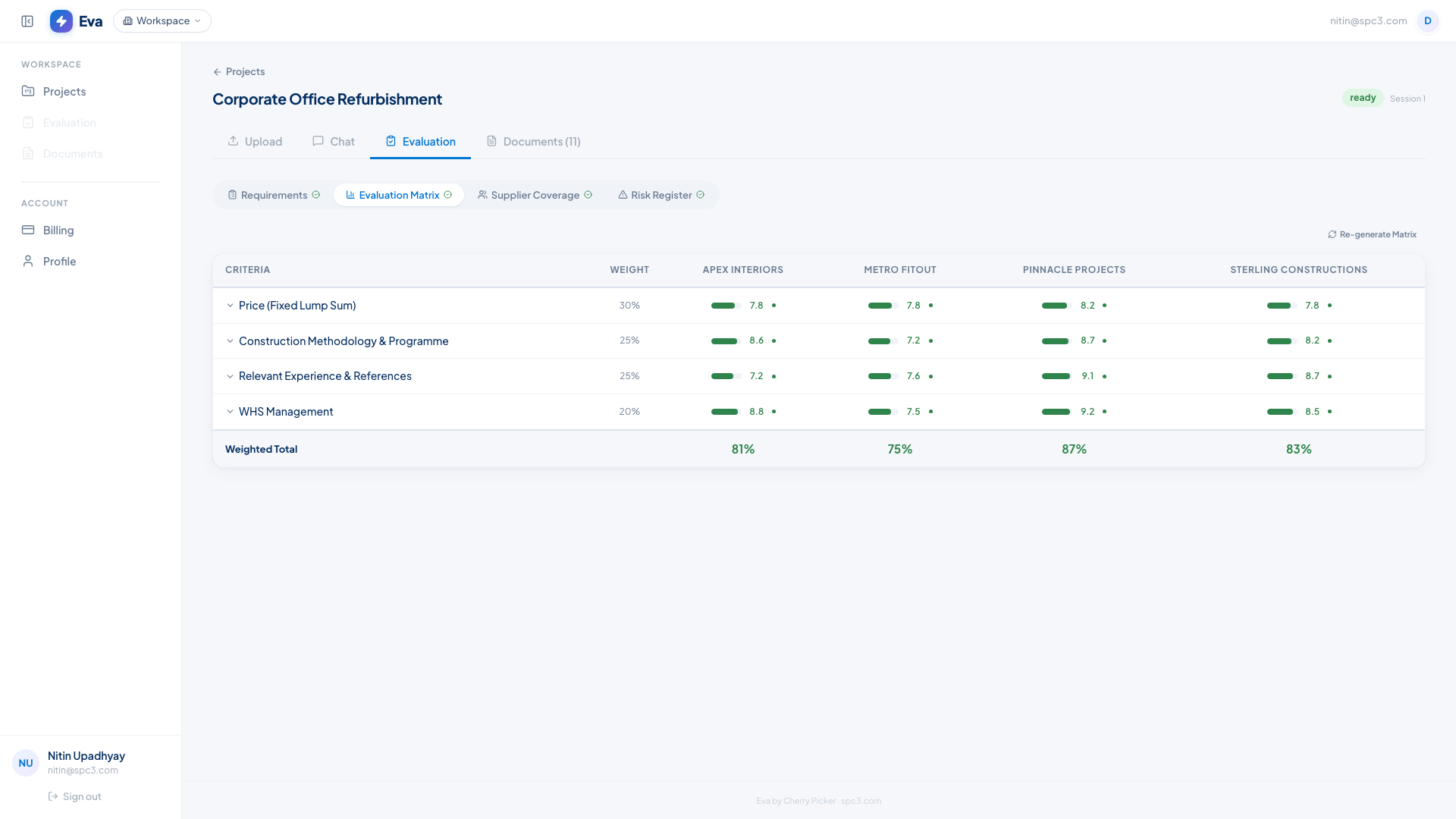Click the D user avatar in header
Viewport: 1456px width, 819px height.
click(x=1427, y=21)
